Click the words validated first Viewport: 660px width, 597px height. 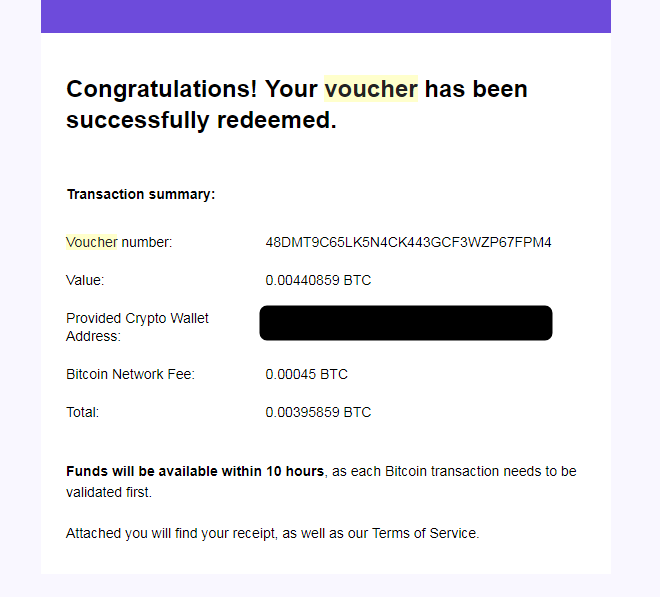tap(109, 492)
